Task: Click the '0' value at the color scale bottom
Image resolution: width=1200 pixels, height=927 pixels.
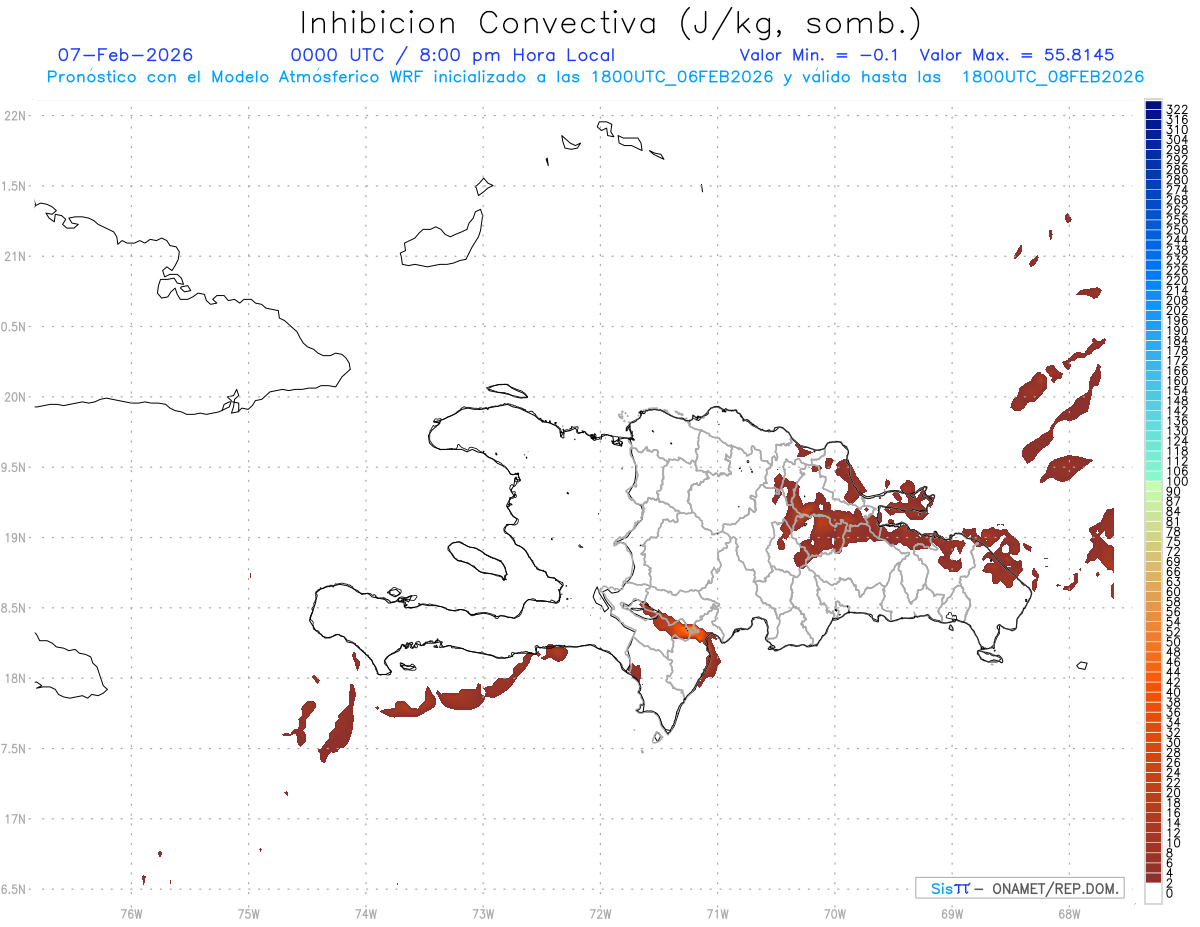Action: (x=1170, y=891)
